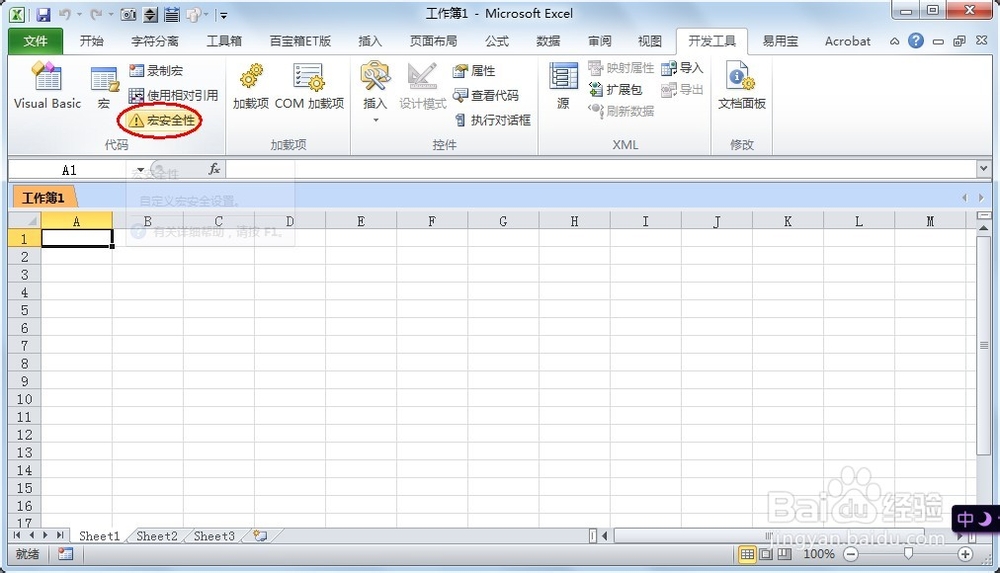Click Undo in Quick Access Toolbar
1000x573 pixels.
[x=64, y=14]
